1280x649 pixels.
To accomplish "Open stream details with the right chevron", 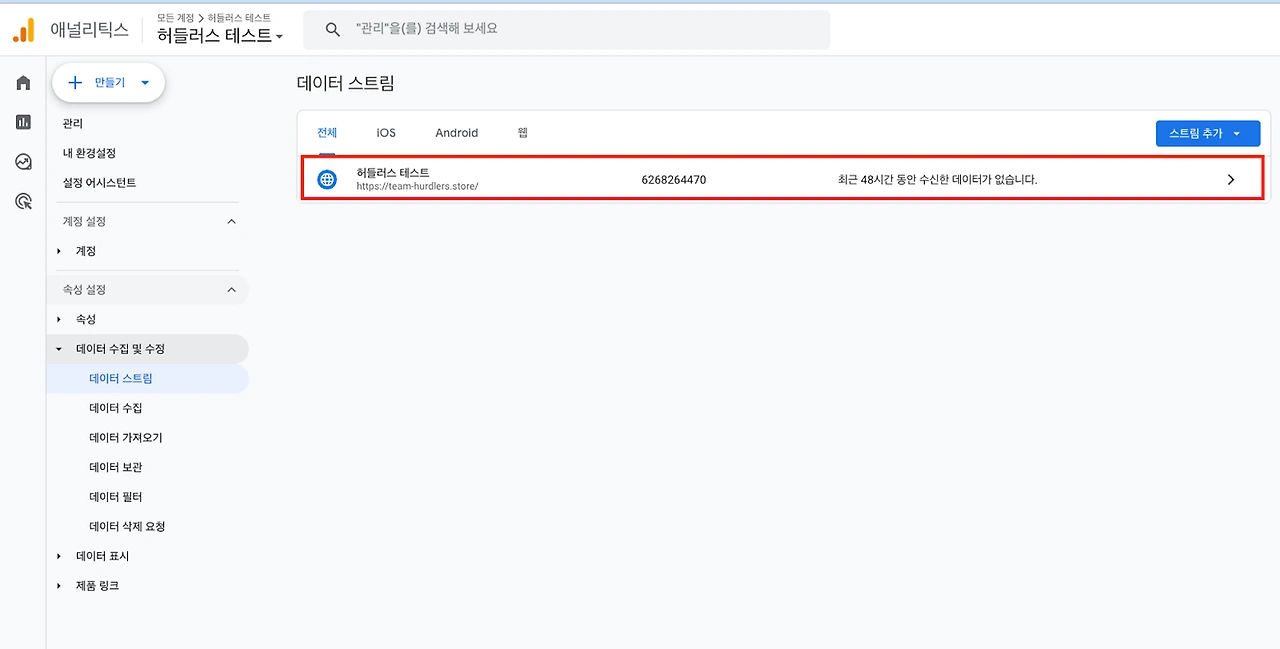I will click(x=1231, y=180).
